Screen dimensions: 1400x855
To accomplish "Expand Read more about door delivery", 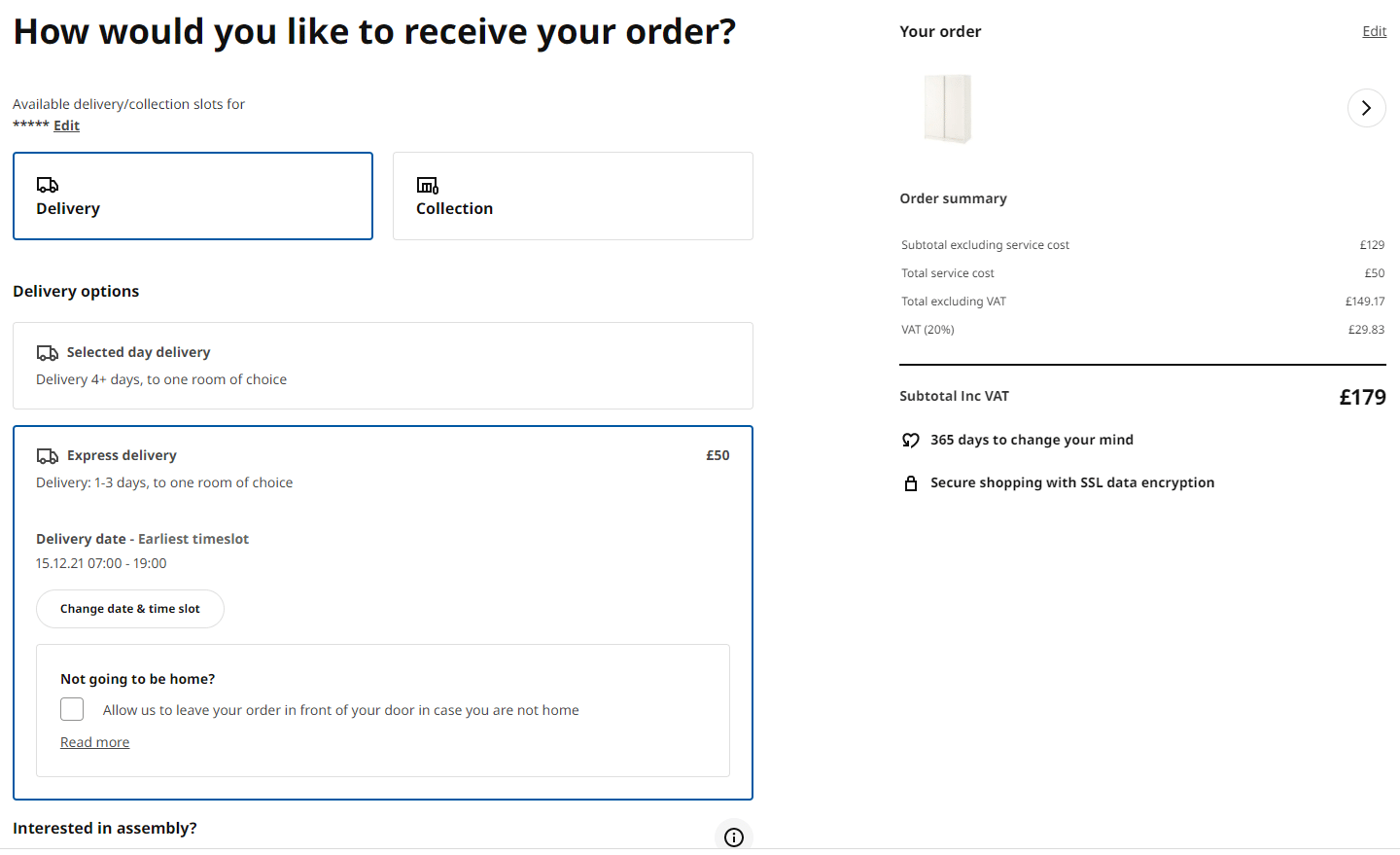I will (x=94, y=741).
